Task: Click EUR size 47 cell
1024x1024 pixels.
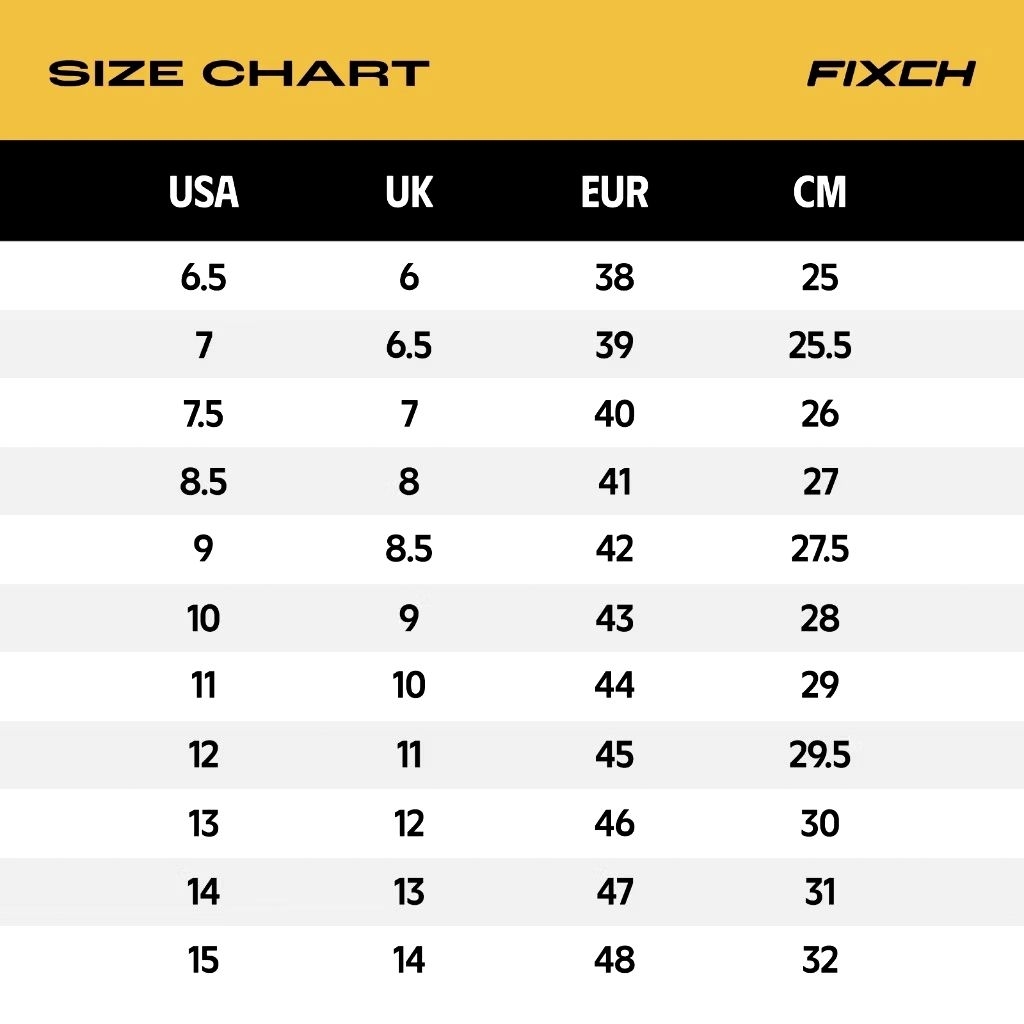Action: tap(614, 892)
